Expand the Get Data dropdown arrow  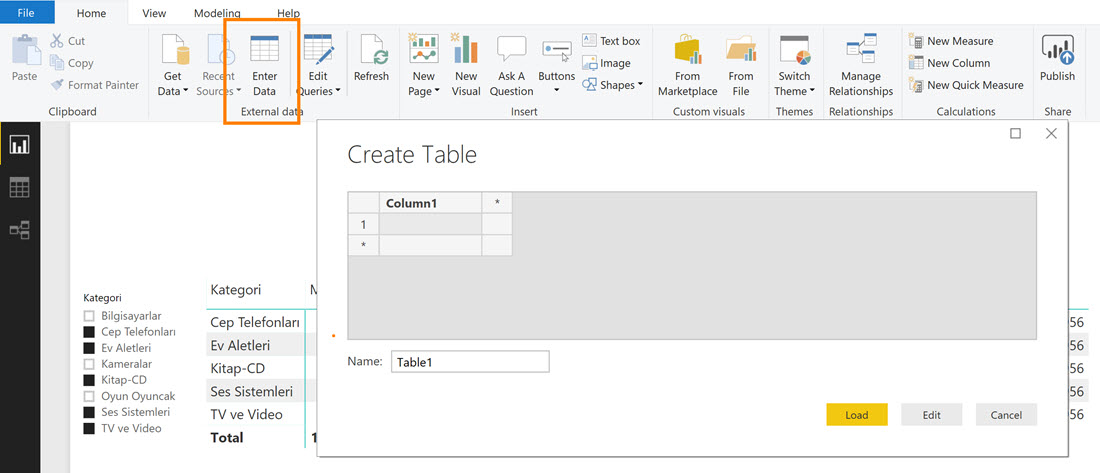tap(186, 91)
